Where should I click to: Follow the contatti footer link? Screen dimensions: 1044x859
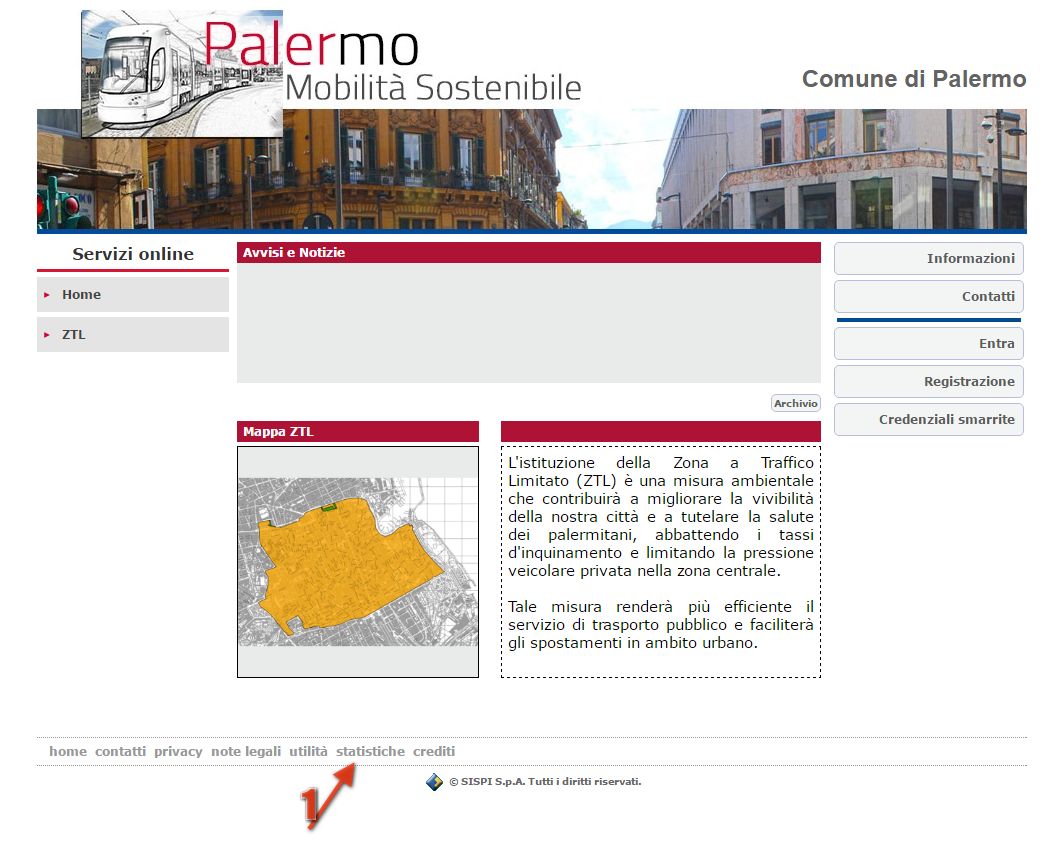click(121, 751)
